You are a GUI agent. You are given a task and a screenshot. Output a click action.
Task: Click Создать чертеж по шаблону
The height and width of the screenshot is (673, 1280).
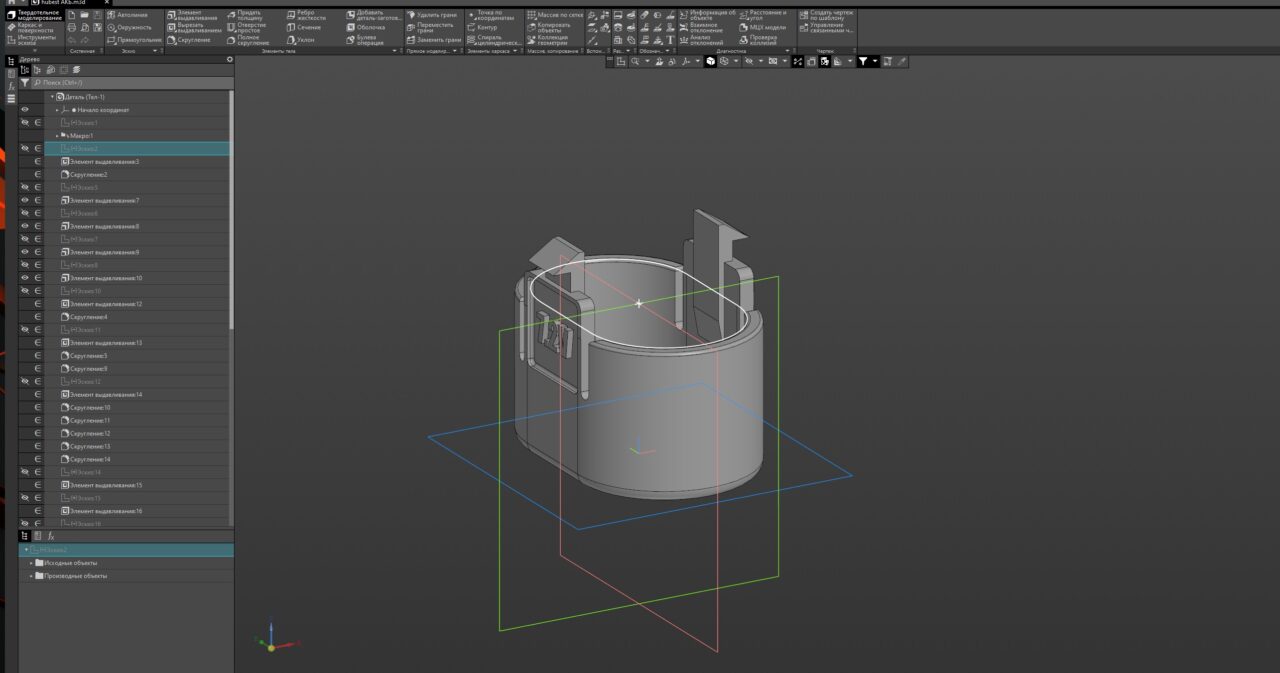[826, 15]
